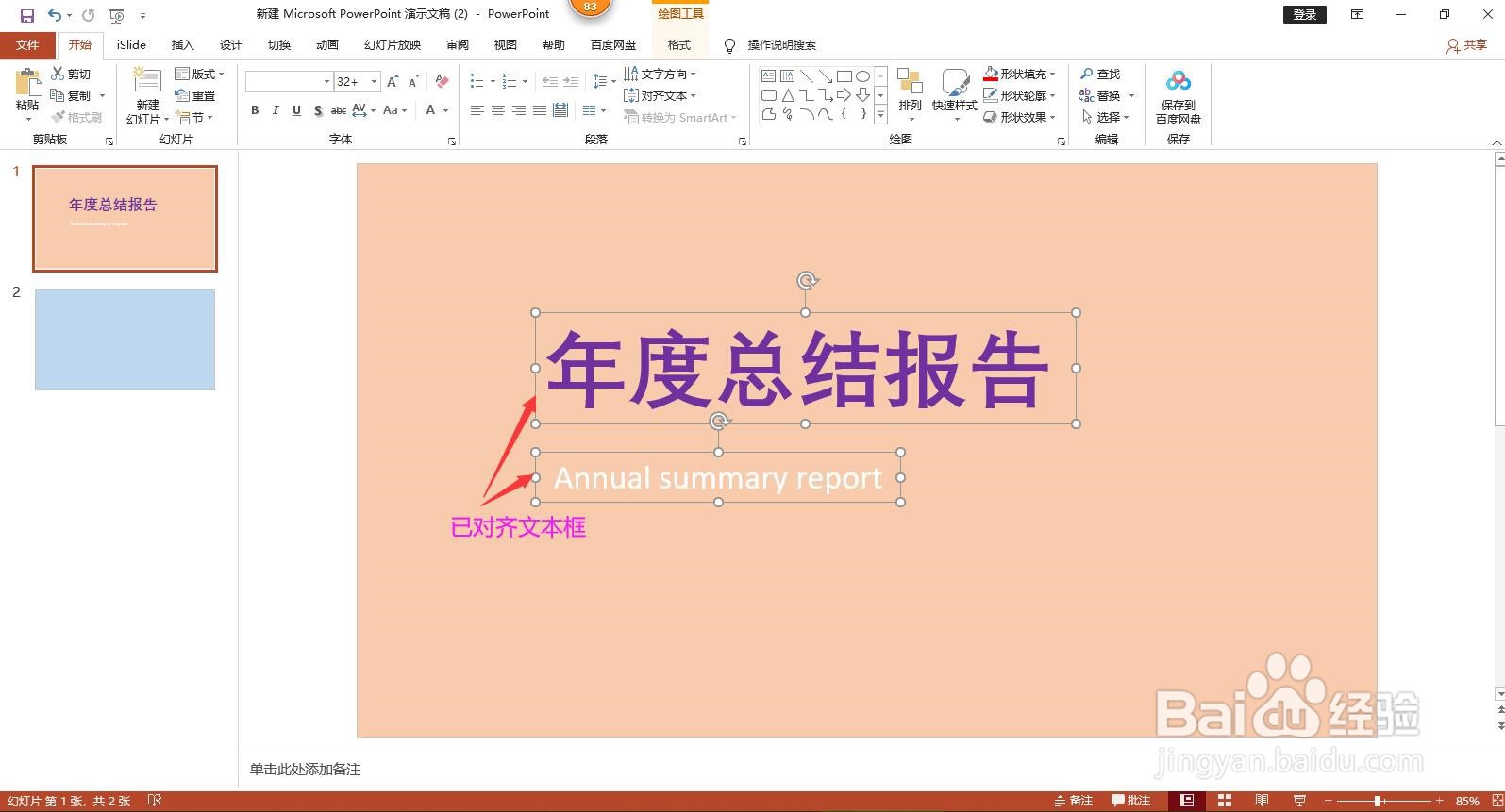Toggle text Shadow formatting
The width and height of the screenshot is (1505, 812).
coord(318,110)
